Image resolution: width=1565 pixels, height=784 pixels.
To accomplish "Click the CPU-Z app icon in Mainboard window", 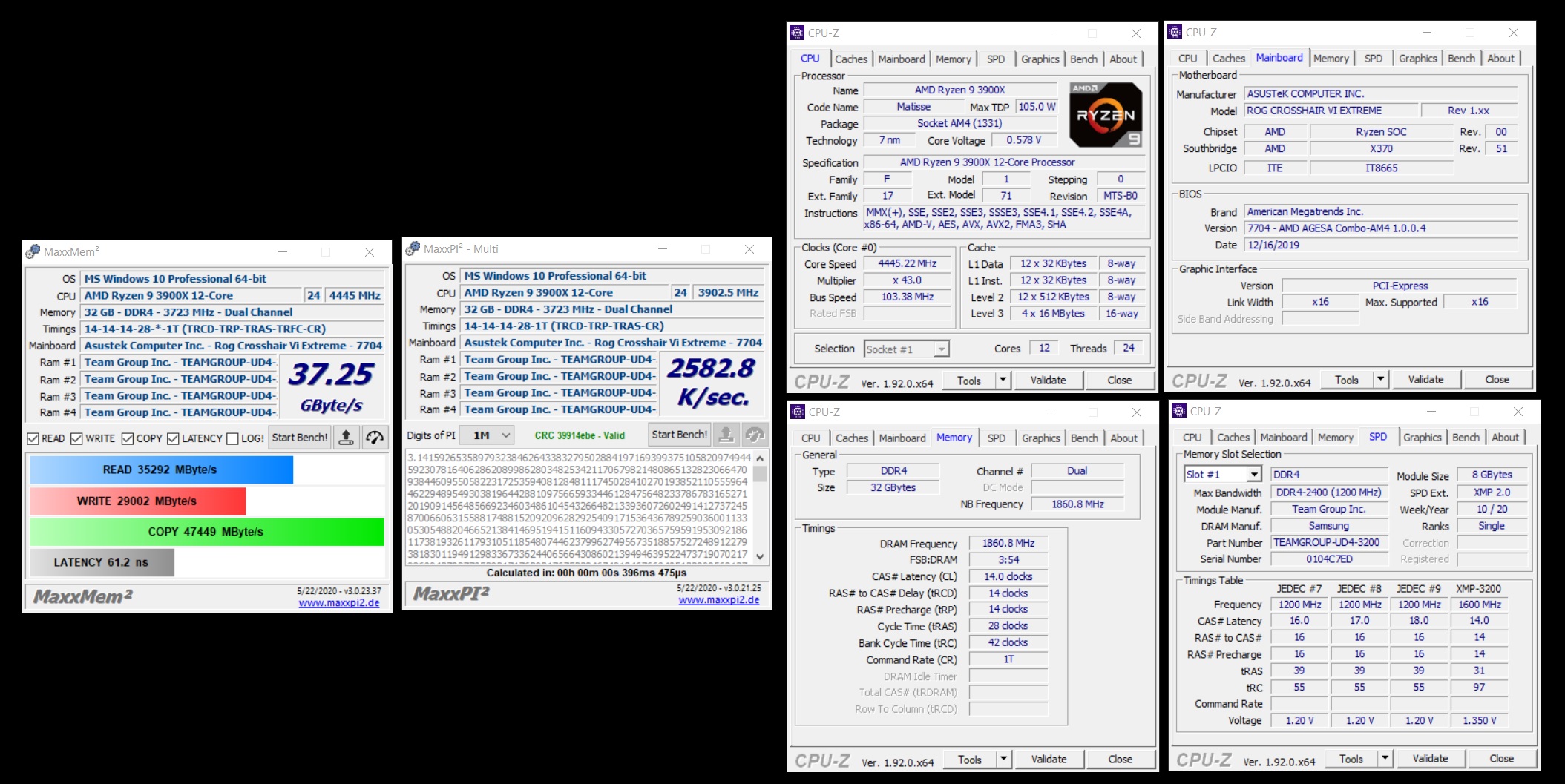I will coord(1175,32).
